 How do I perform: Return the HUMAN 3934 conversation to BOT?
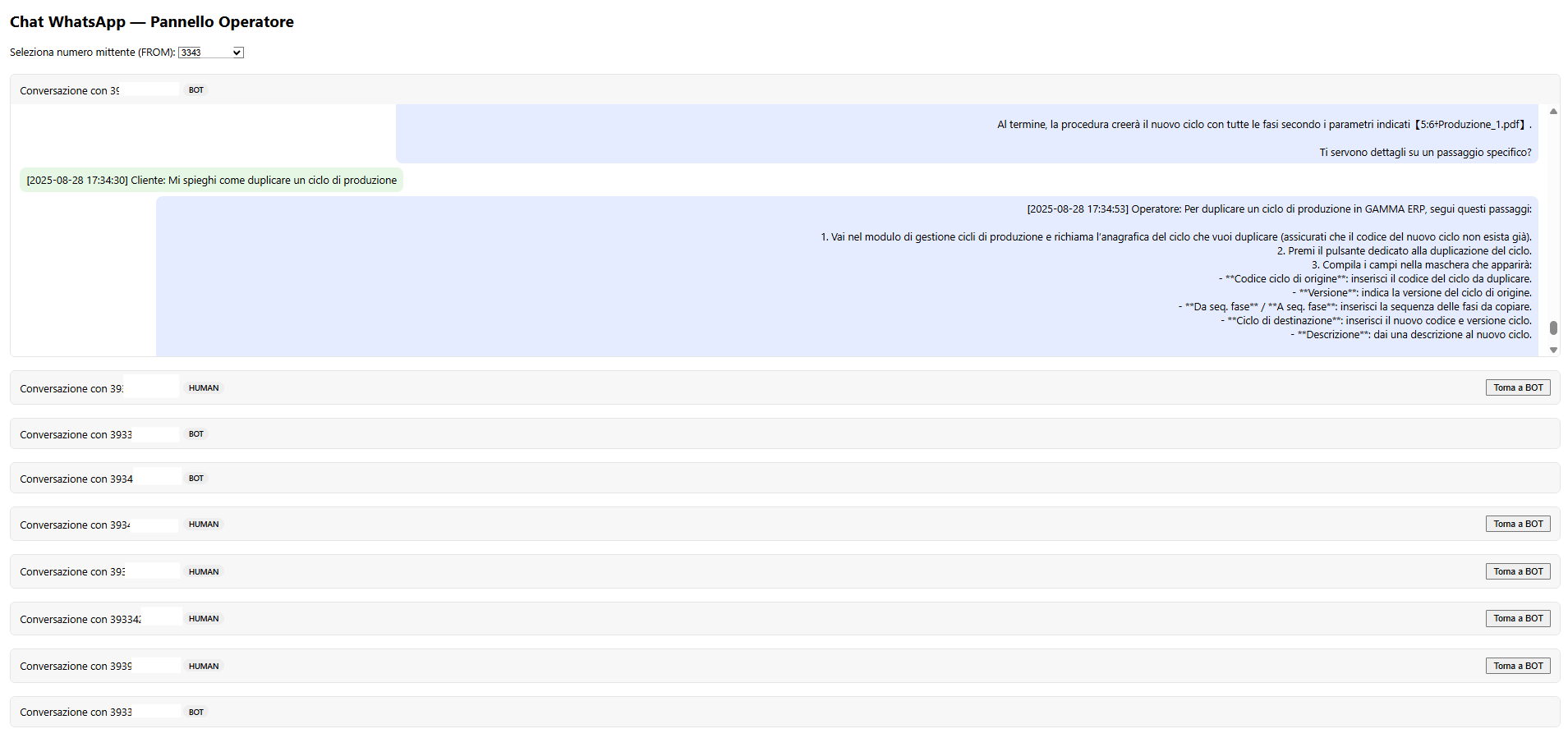pos(1517,524)
